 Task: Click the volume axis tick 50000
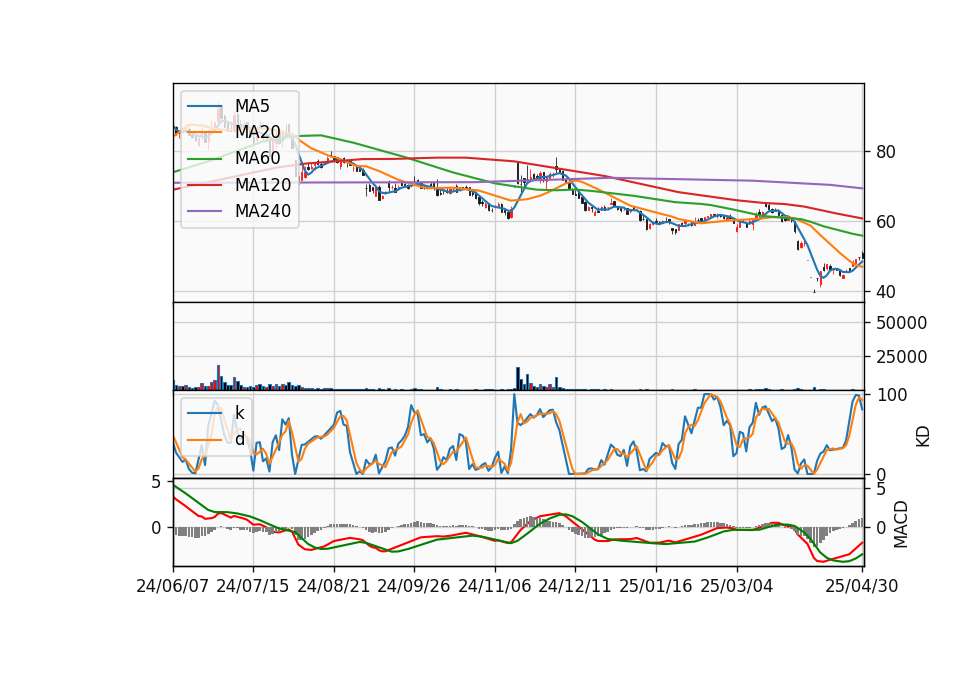(x=901, y=323)
